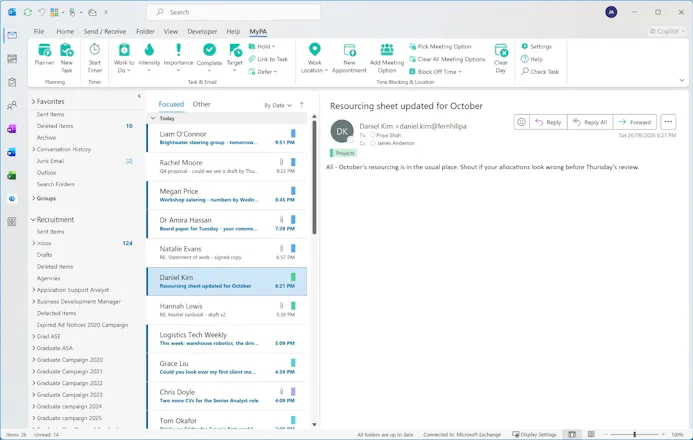The width and height of the screenshot is (693, 440).
Task: Expand the Groups section
Action: click(x=34, y=198)
